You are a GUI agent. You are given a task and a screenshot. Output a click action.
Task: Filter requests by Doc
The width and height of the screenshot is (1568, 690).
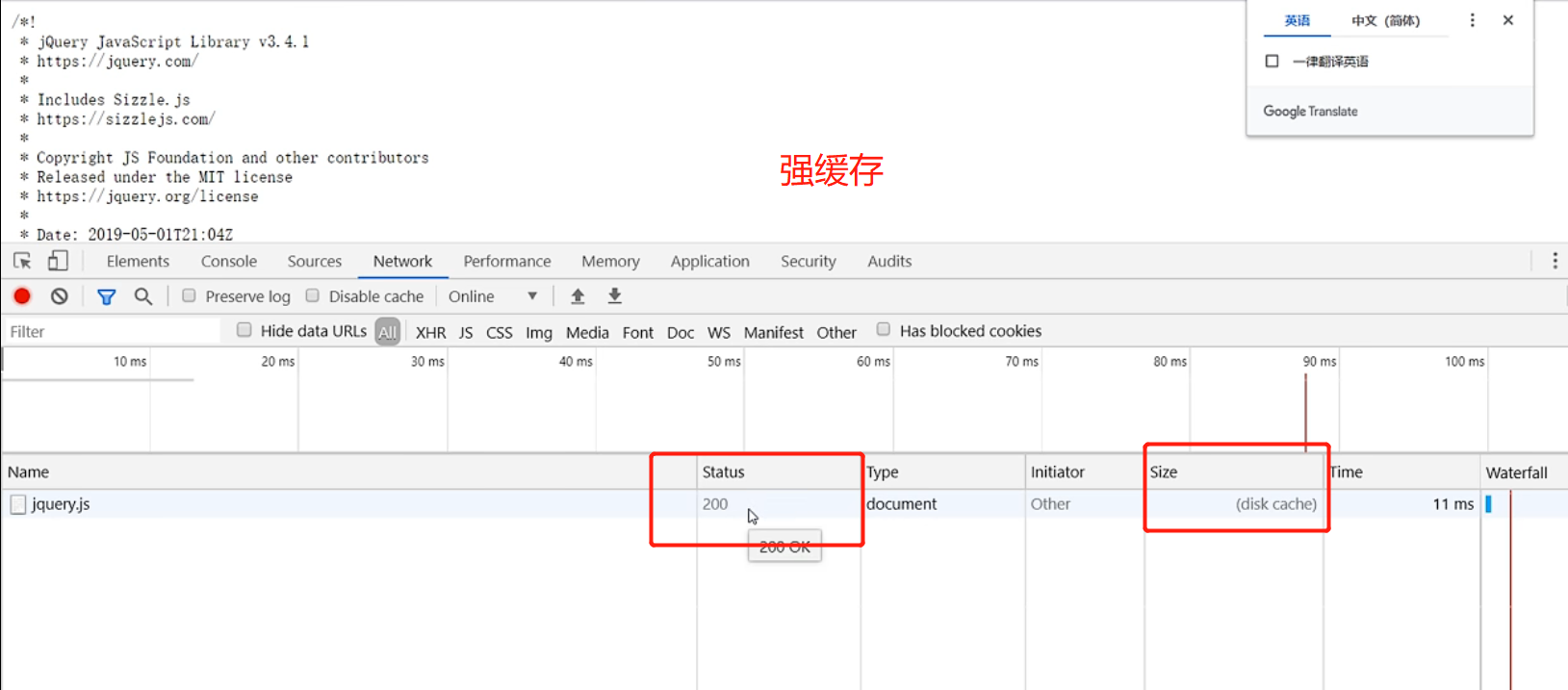click(x=681, y=332)
